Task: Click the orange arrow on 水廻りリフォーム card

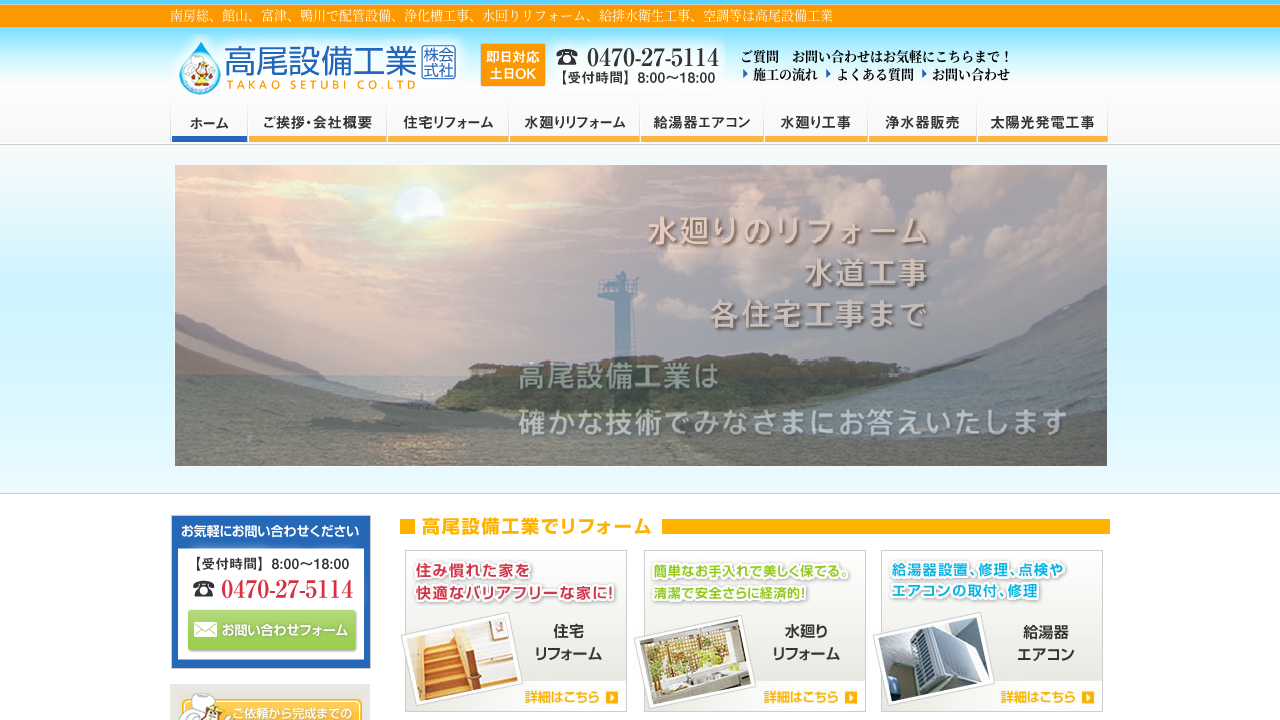Action: [850, 698]
